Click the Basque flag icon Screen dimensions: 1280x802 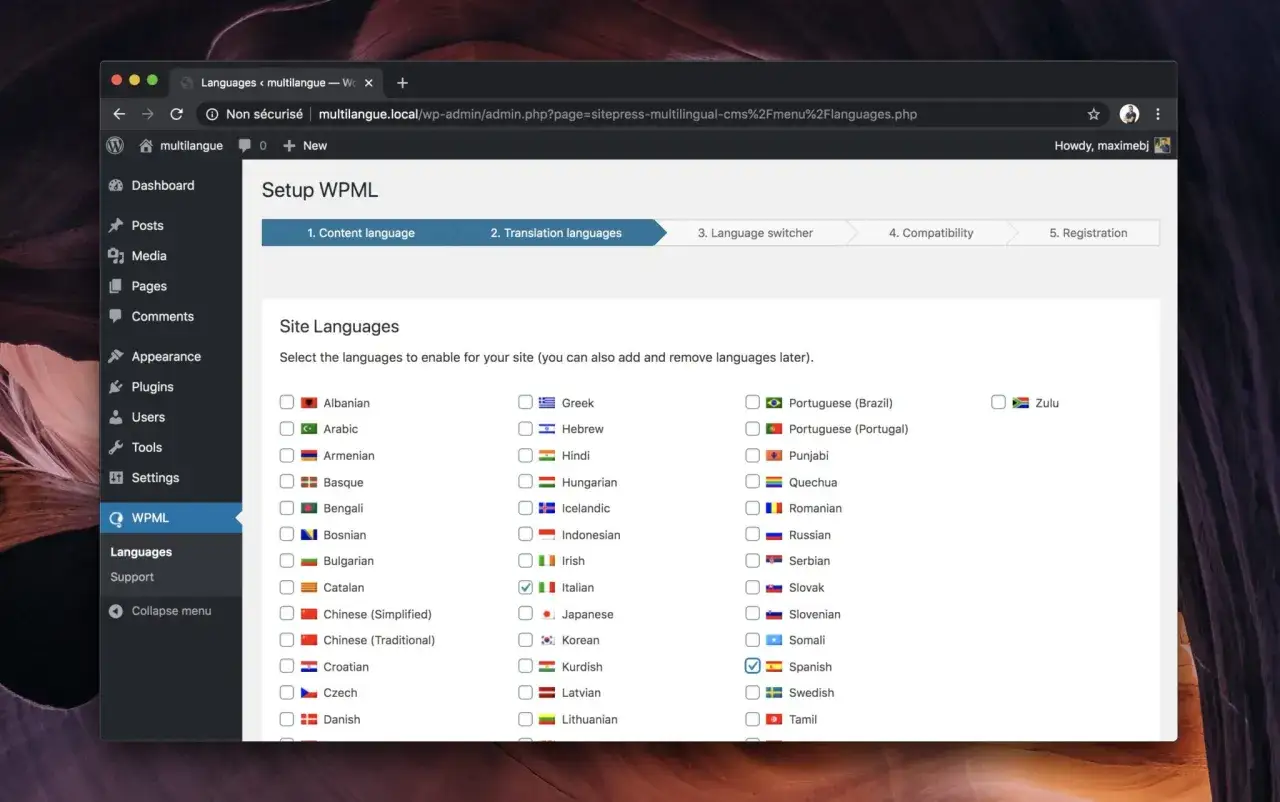309,482
